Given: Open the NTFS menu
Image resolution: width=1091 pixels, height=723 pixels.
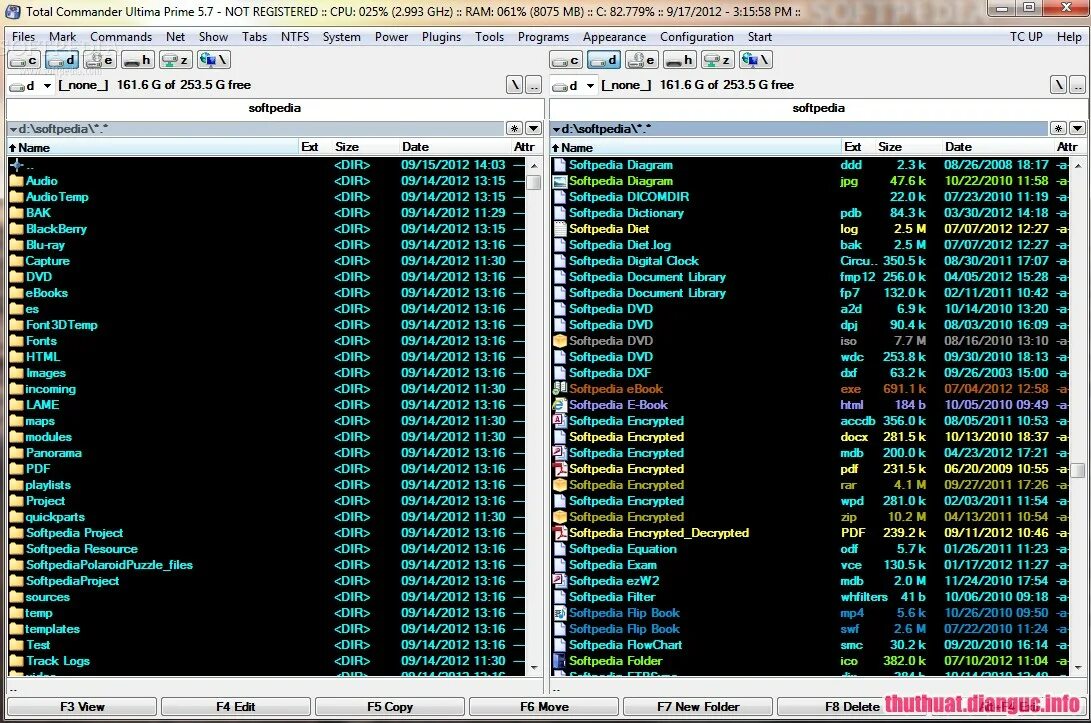Looking at the screenshot, I should pyautogui.click(x=295, y=37).
